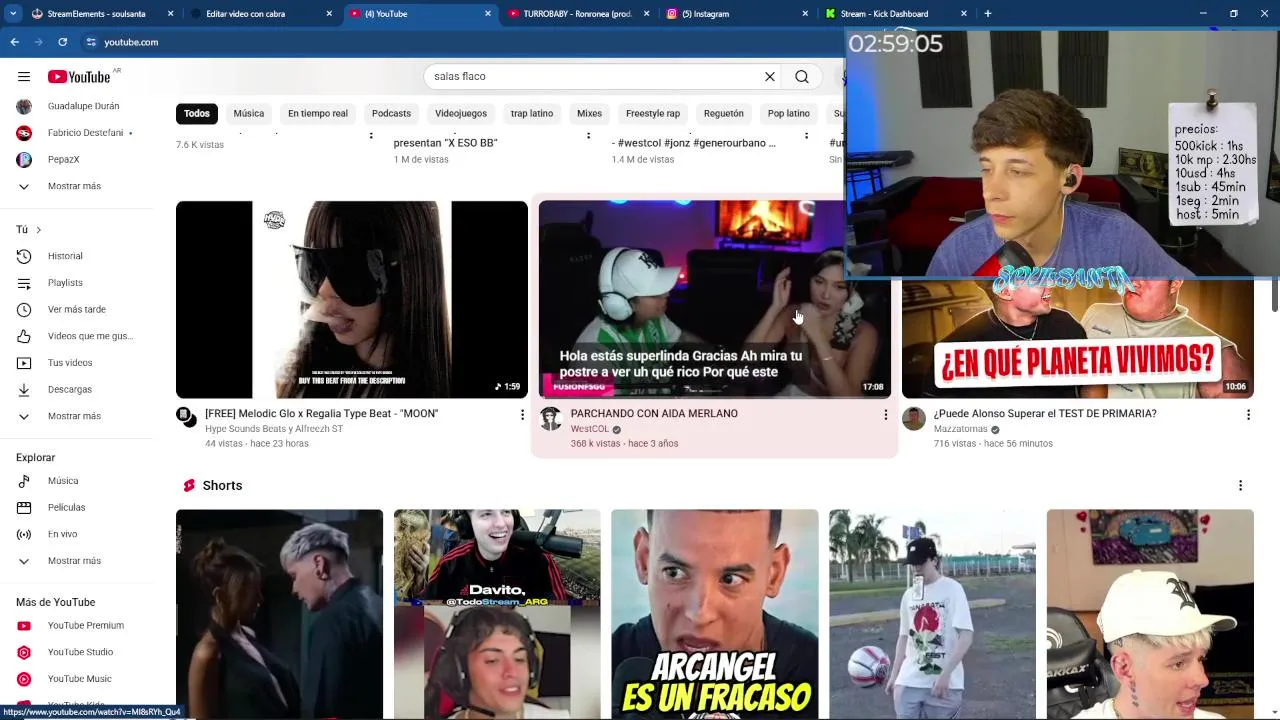Select the Videojuegos filter chip
Viewport: 1280px width, 720px height.
tap(461, 113)
